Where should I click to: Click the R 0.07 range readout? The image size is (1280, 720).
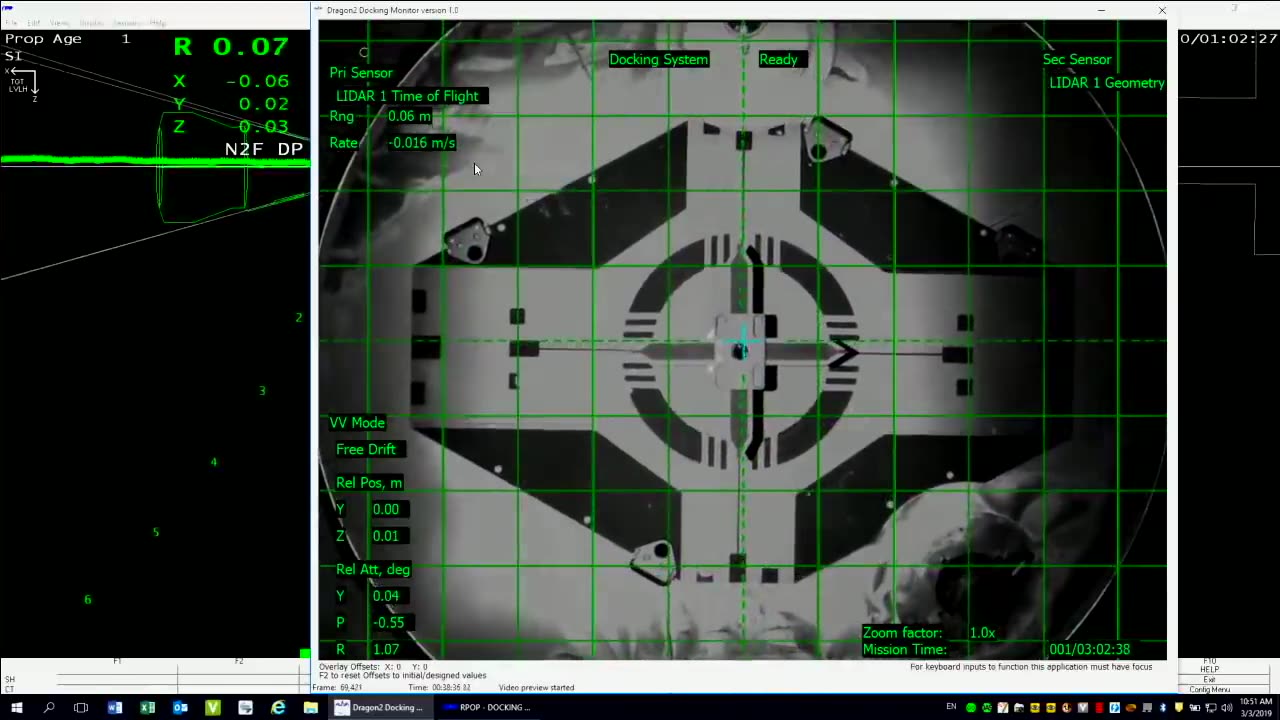tap(231, 46)
